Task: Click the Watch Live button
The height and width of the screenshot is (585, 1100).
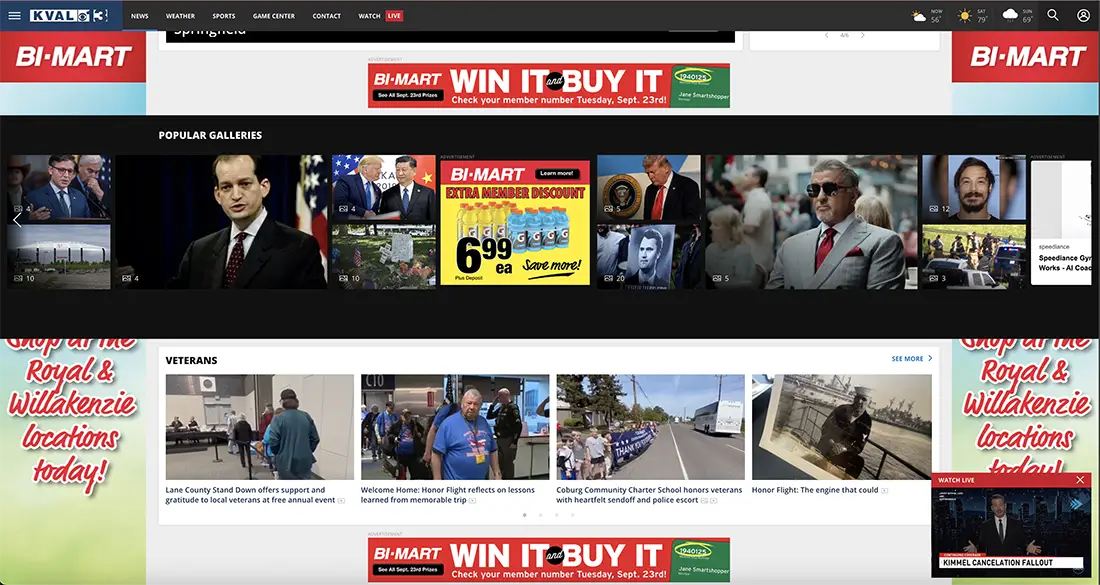Action: tap(380, 15)
